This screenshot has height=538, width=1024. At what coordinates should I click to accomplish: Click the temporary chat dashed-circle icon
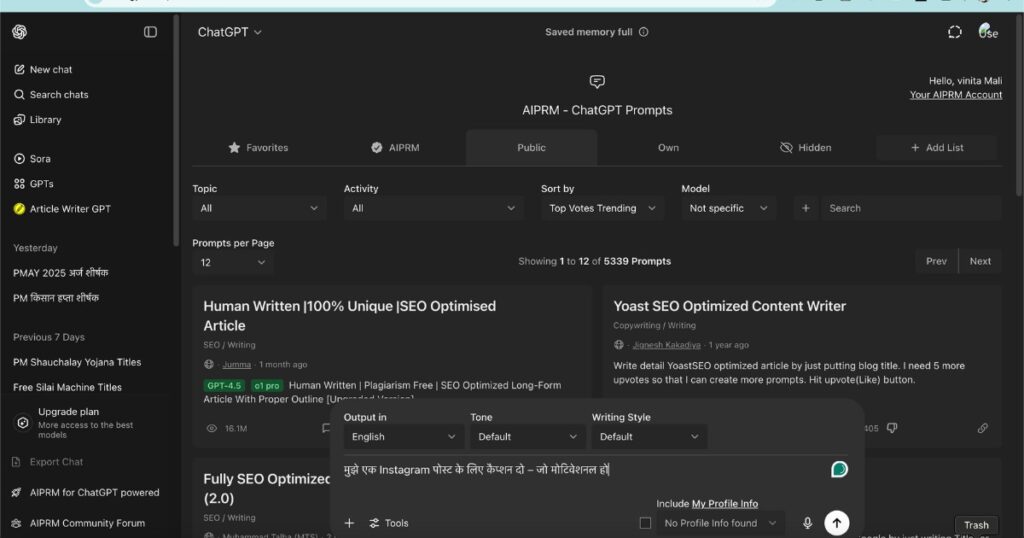[955, 32]
